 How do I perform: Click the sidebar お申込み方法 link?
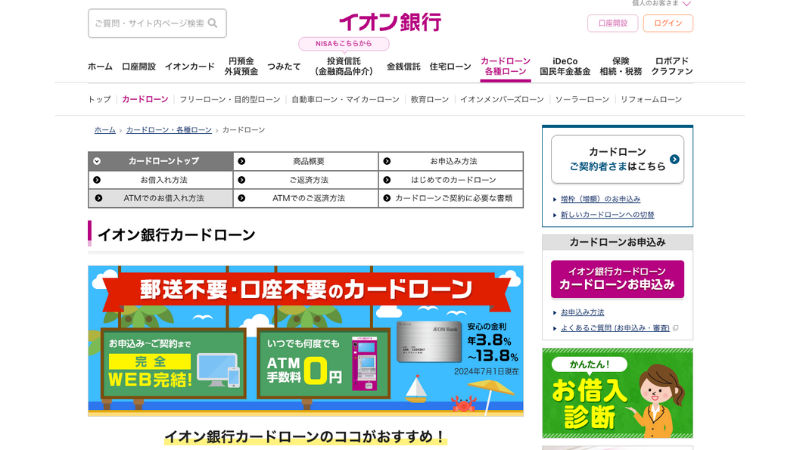click(x=582, y=312)
